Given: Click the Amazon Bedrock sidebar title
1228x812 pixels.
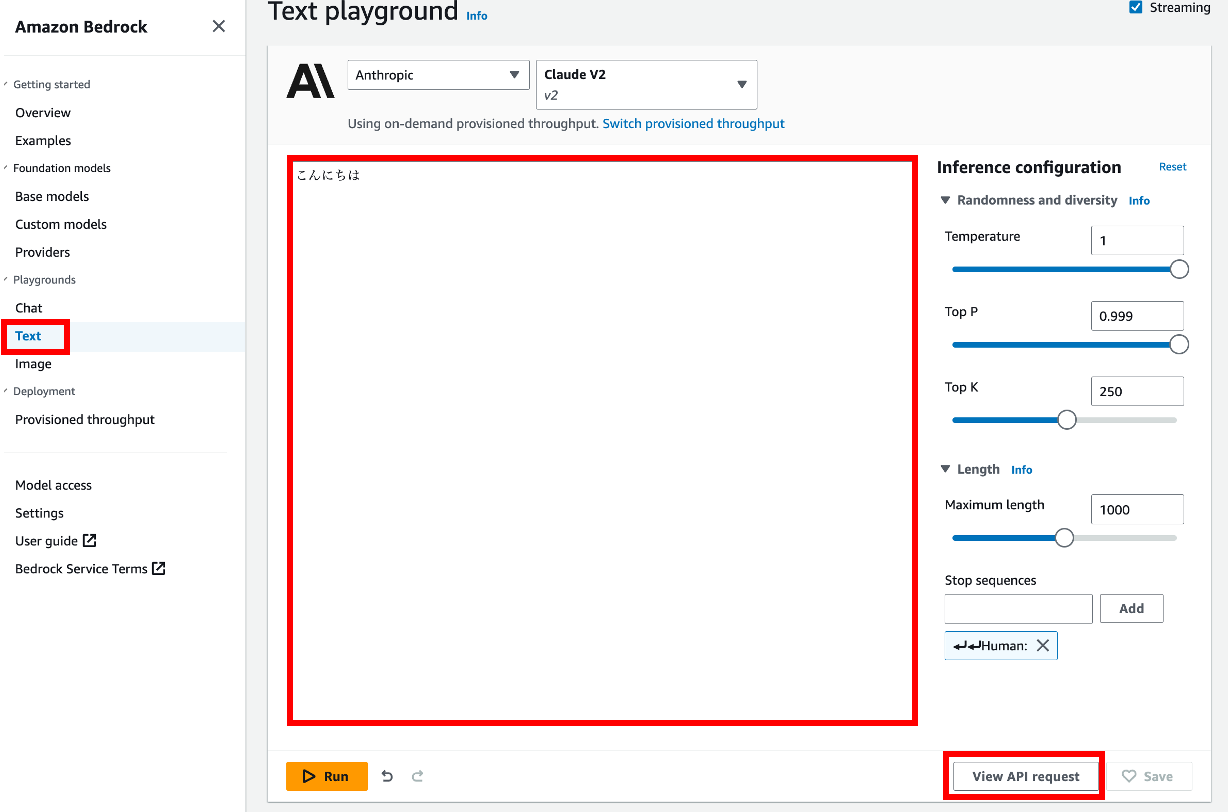Looking at the screenshot, I should click(x=81, y=27).
